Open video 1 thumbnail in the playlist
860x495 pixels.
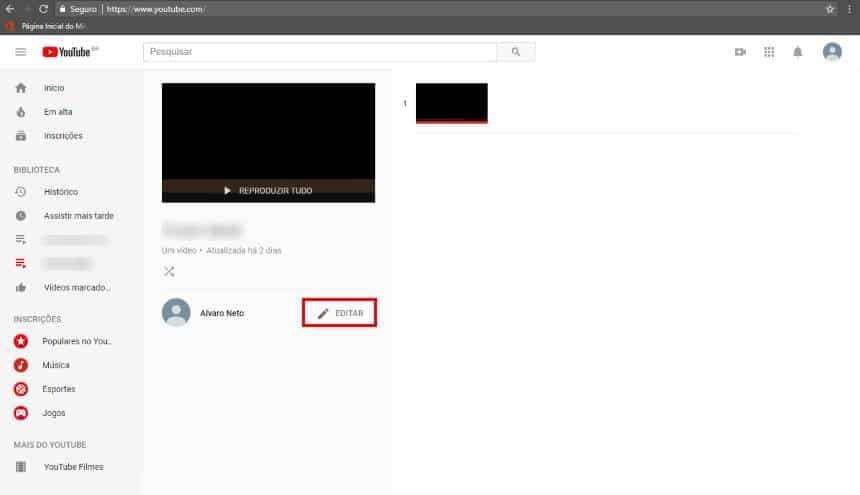coord(451,103)
